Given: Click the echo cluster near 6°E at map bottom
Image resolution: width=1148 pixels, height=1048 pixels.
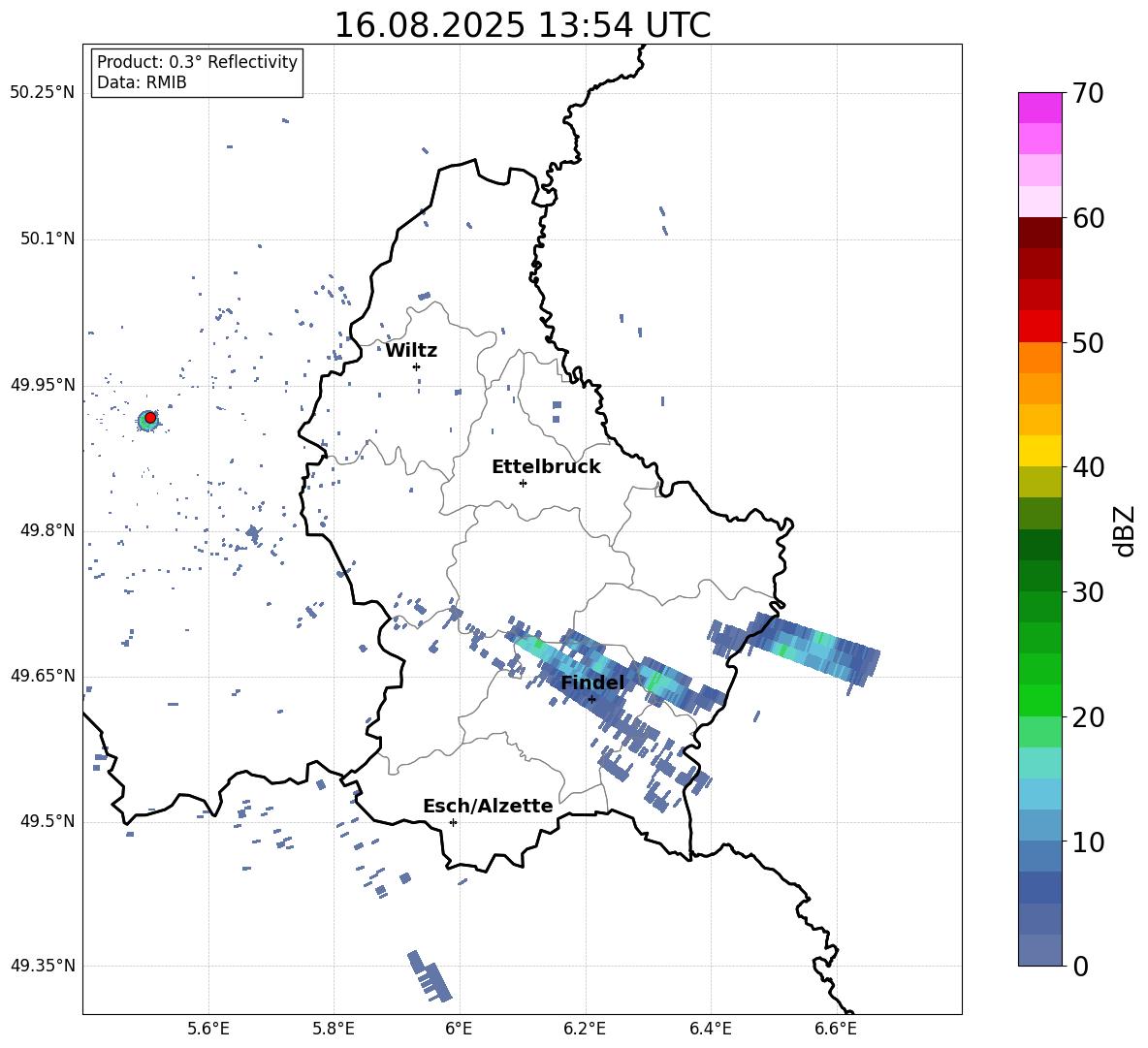Looking at the screenshot, I should pyautogui.click(x=429, y=976).
